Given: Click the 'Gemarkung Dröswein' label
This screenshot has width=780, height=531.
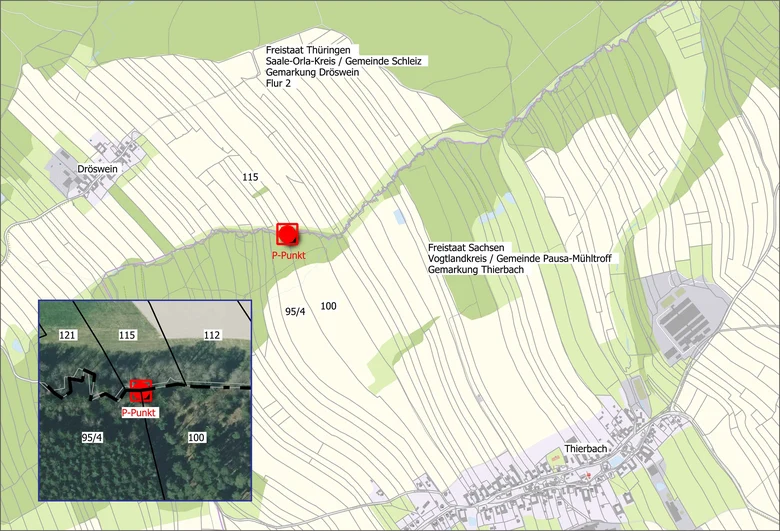Looking at the screenshot, I should pos(312,72).
